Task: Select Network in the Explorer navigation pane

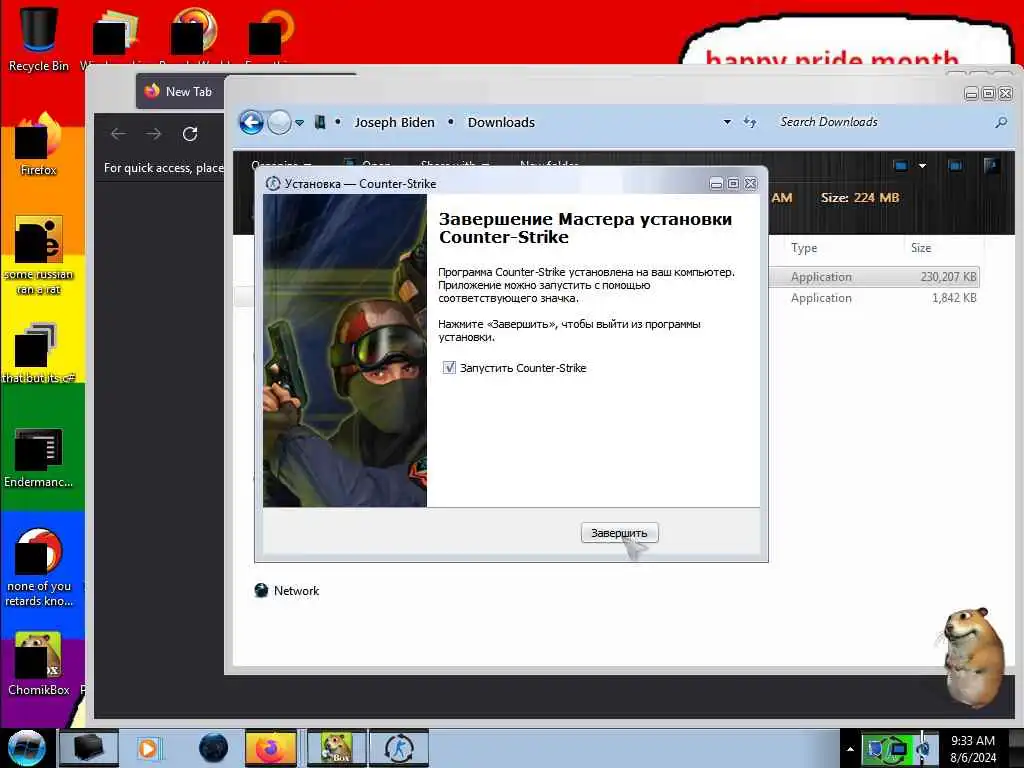Action: coord(287,590)
